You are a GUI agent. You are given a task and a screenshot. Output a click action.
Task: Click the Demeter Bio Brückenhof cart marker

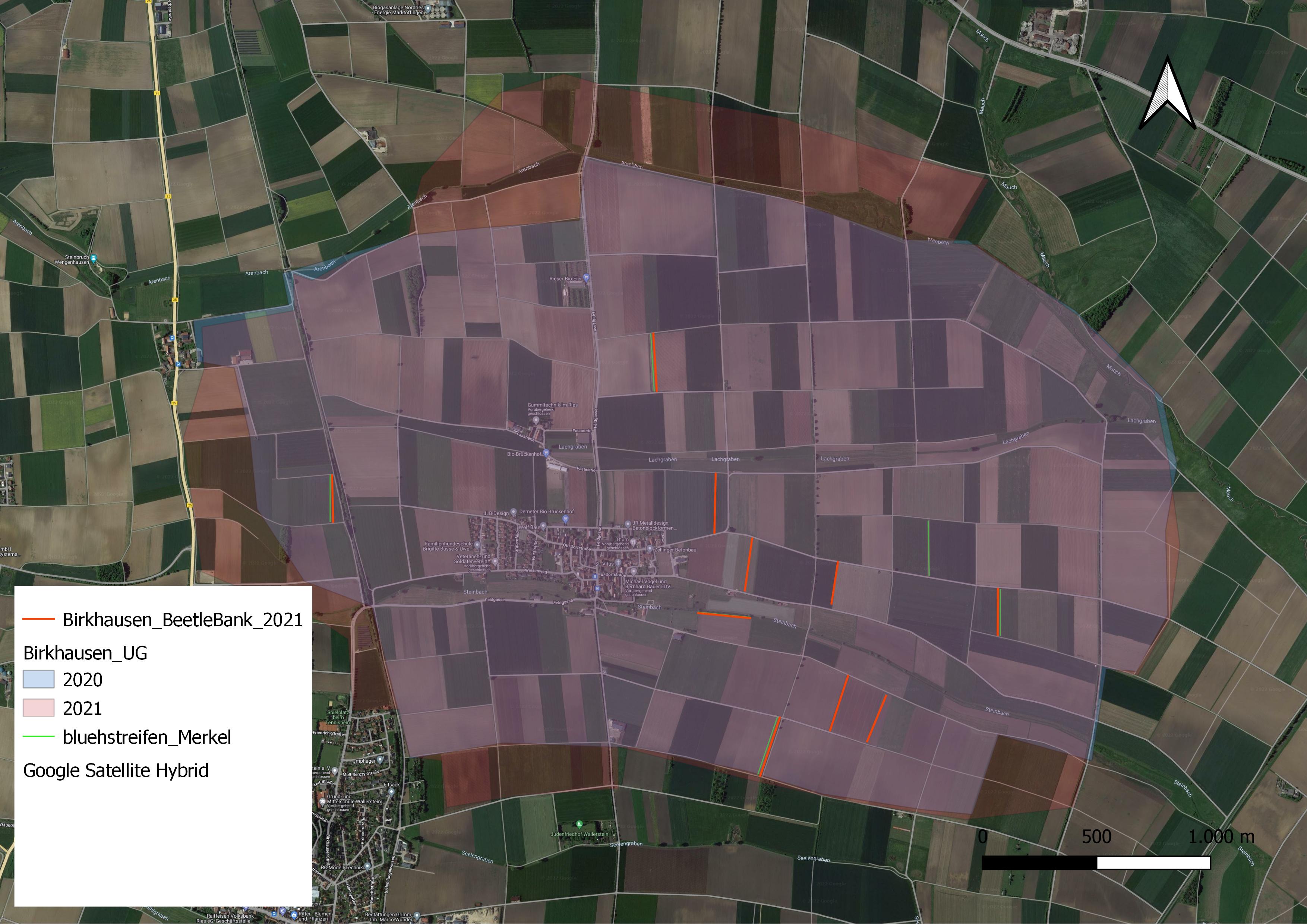(x=565, y=519)
